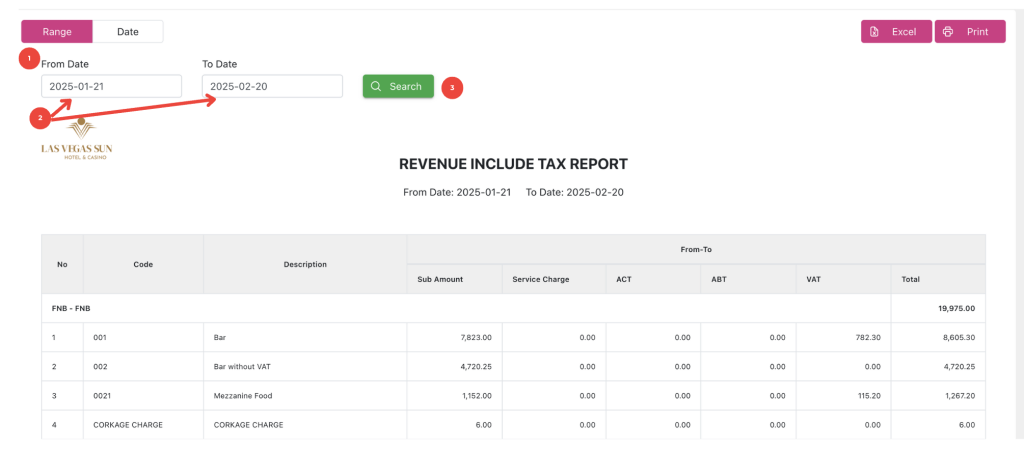
Task: Open the To Date picker field
Action: click(272, 87)
